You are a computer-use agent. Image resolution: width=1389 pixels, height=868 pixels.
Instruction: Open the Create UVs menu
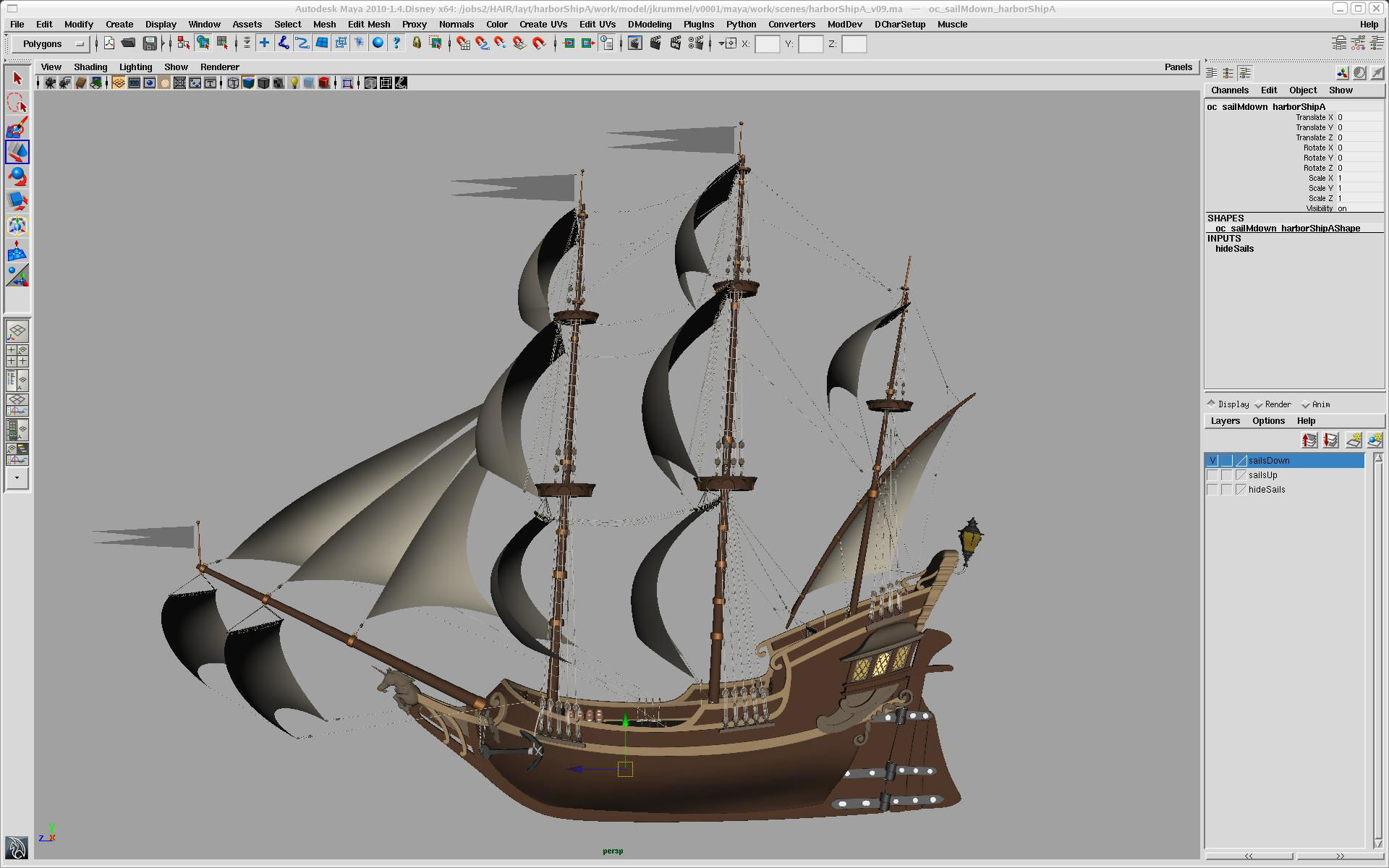pos(543,24)
